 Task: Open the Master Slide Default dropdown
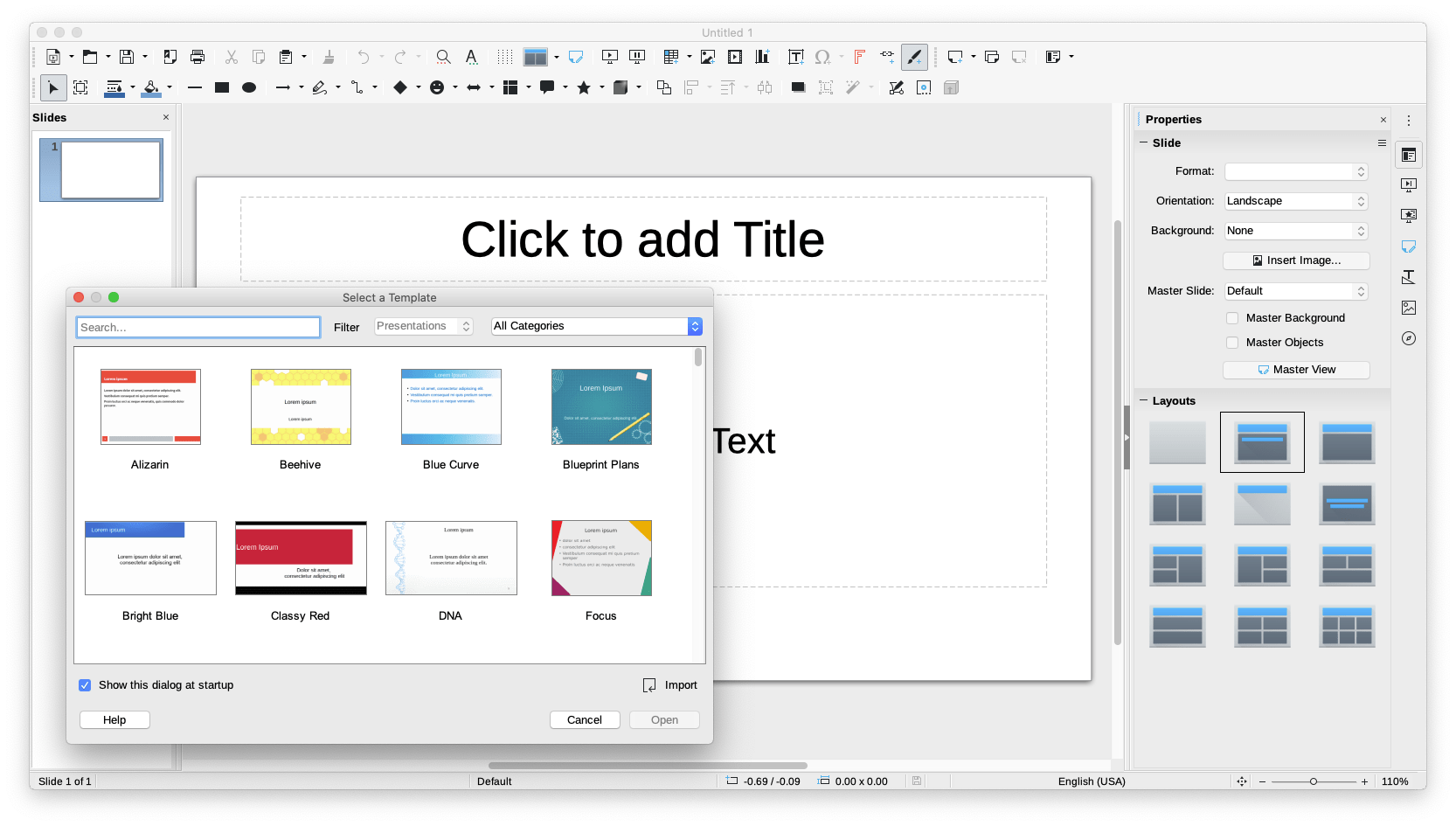[x=1296, y=291]
